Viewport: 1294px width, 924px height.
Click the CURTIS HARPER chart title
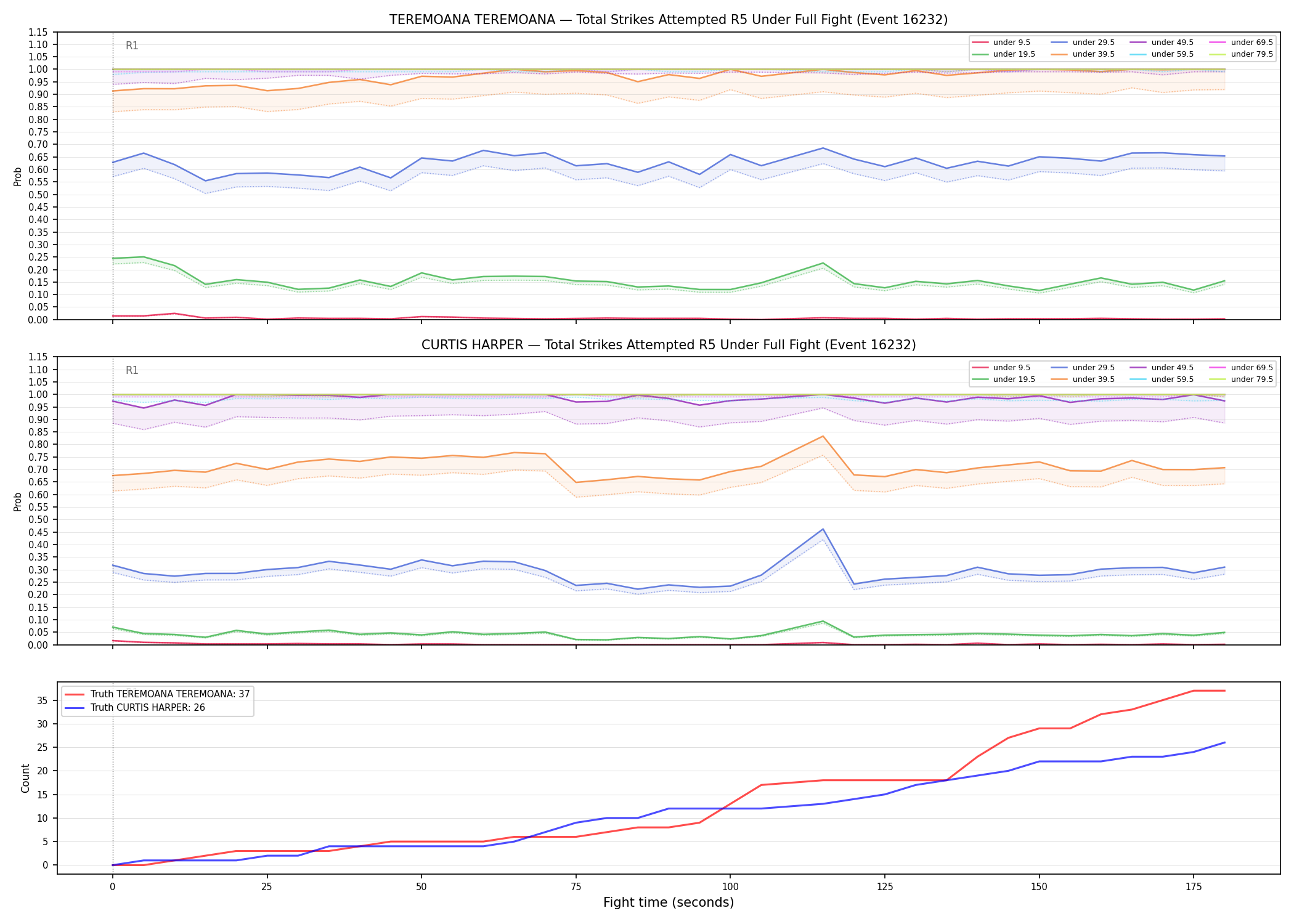coord(669,345)
